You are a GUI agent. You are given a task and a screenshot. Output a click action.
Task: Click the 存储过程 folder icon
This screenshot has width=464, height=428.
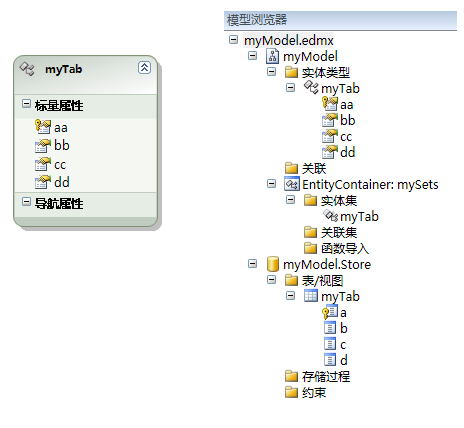click(291, 376)
